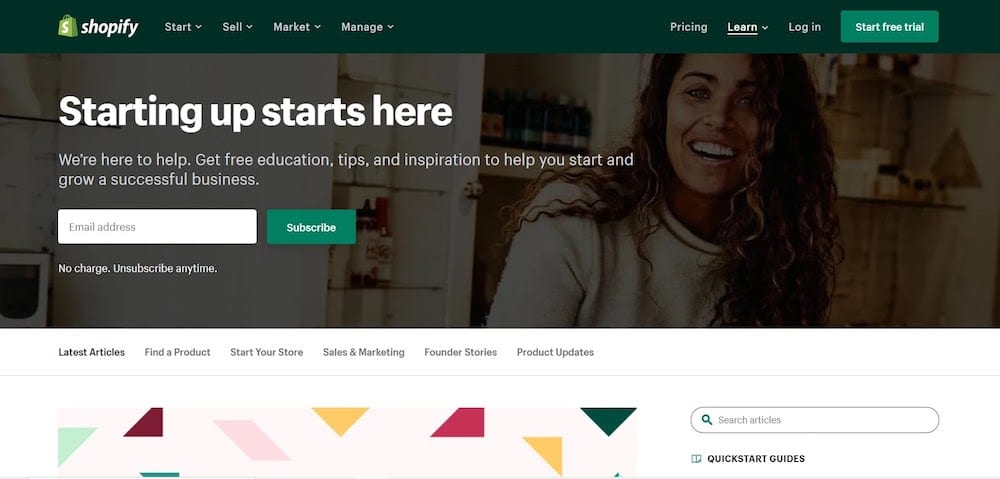Open the featured article banner with triangles
The height and width of the screenshot is (479, 1000).
click(x=347, y=442)
